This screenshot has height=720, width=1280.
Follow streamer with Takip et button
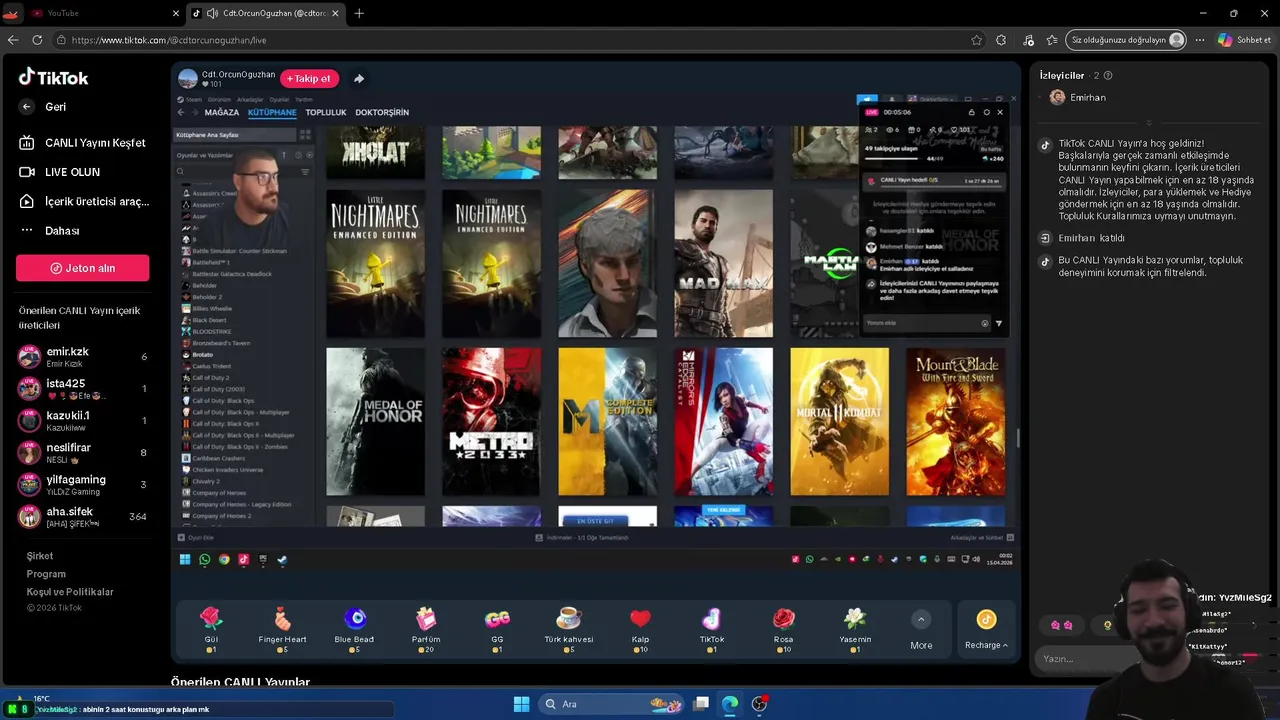[x=309, y=79]
